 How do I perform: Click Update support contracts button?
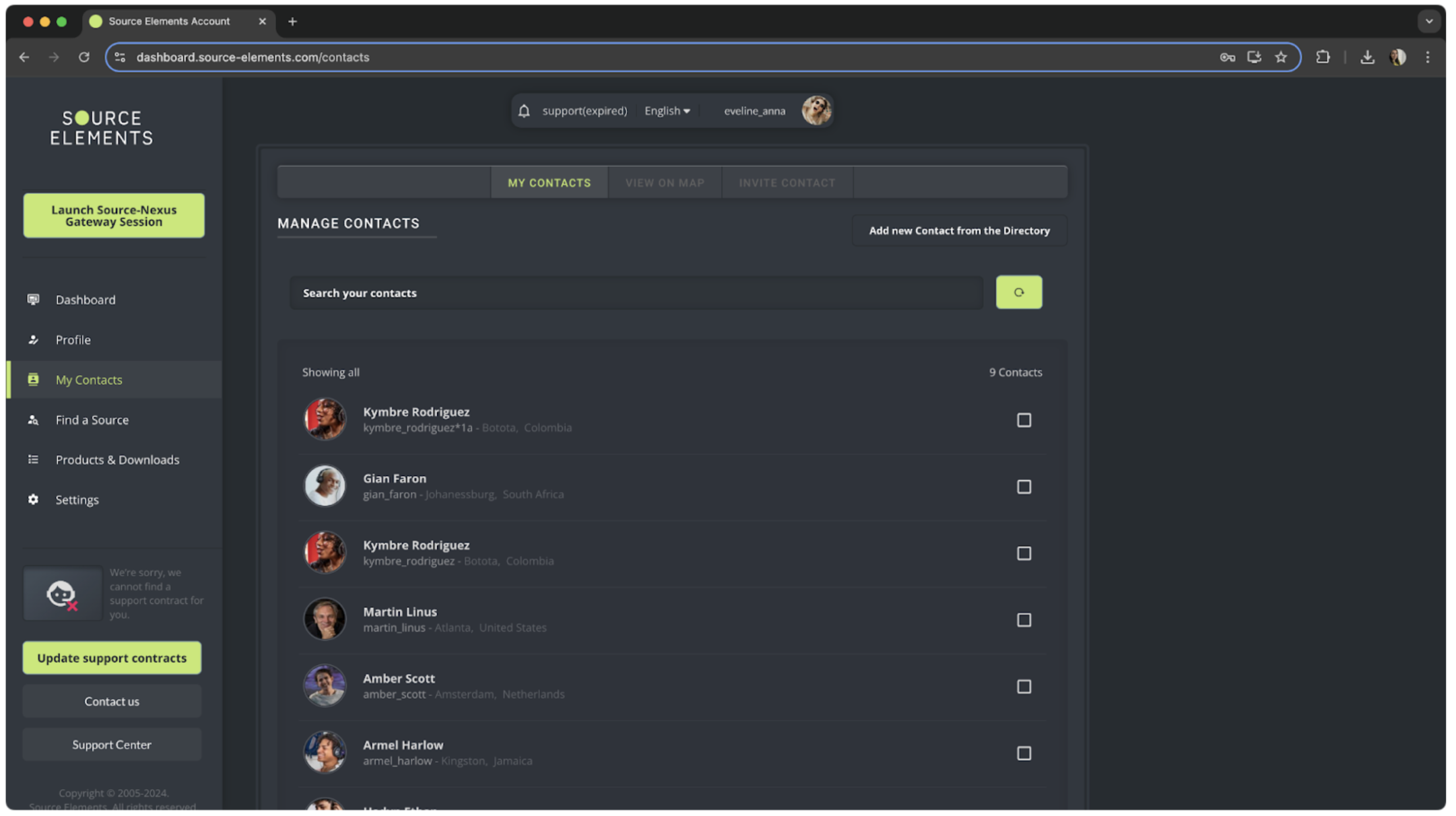(112, 658)
